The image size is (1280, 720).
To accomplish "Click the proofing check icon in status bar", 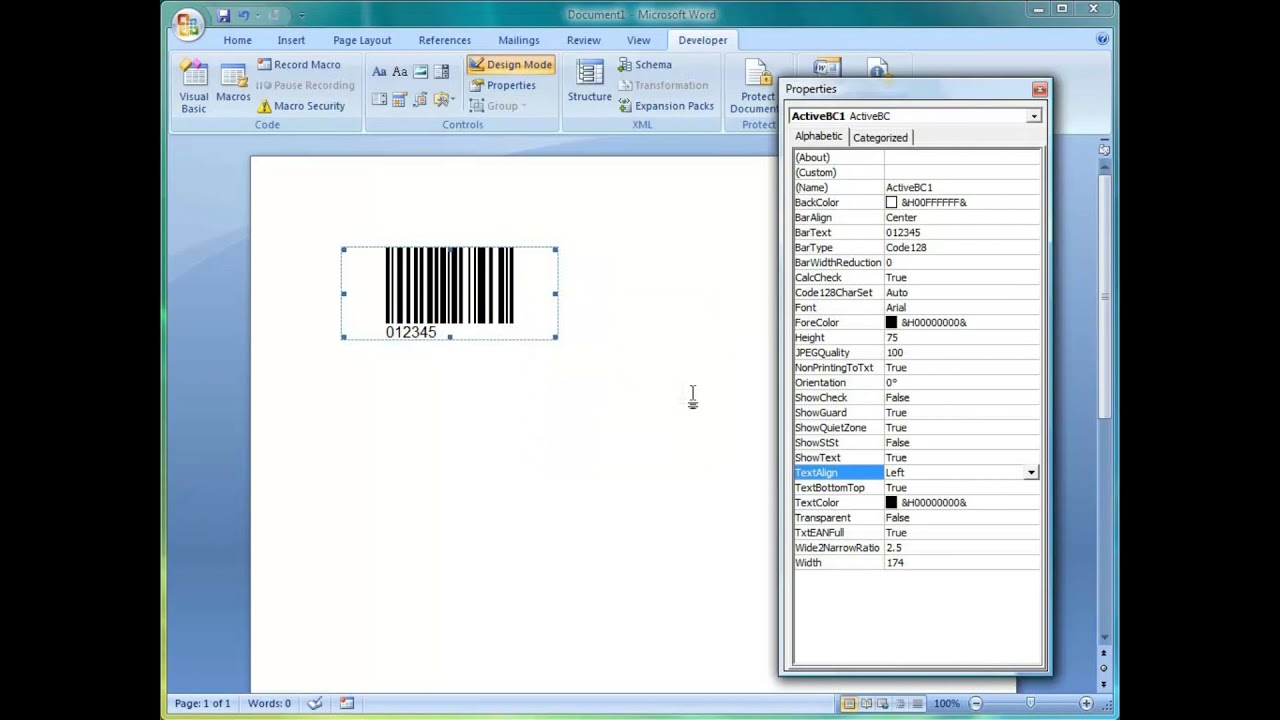I will pos(315,703).
